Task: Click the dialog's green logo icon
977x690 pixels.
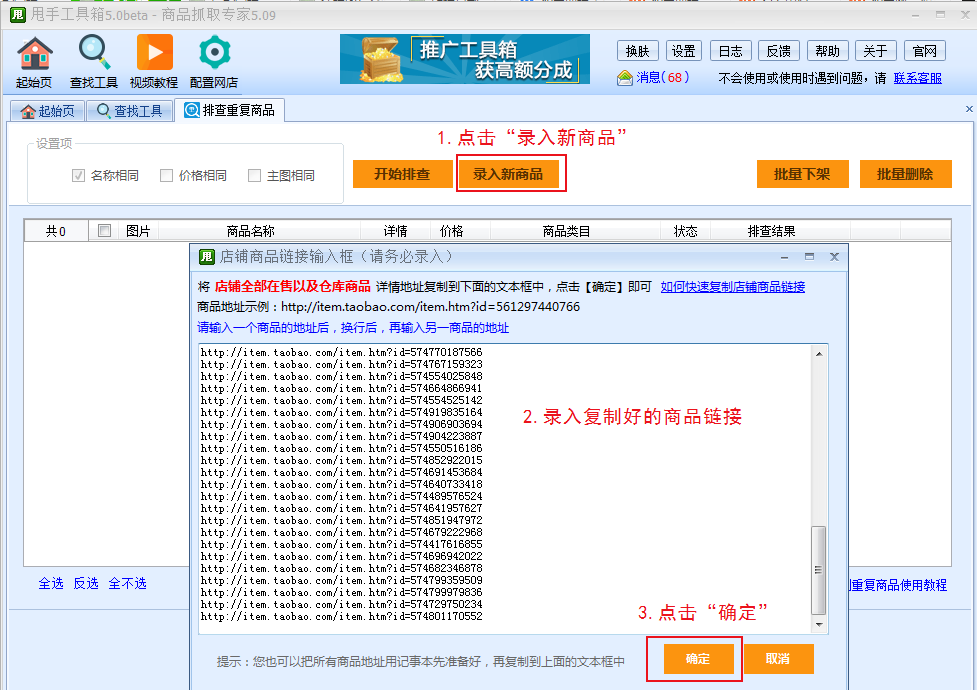Action: 206,257
